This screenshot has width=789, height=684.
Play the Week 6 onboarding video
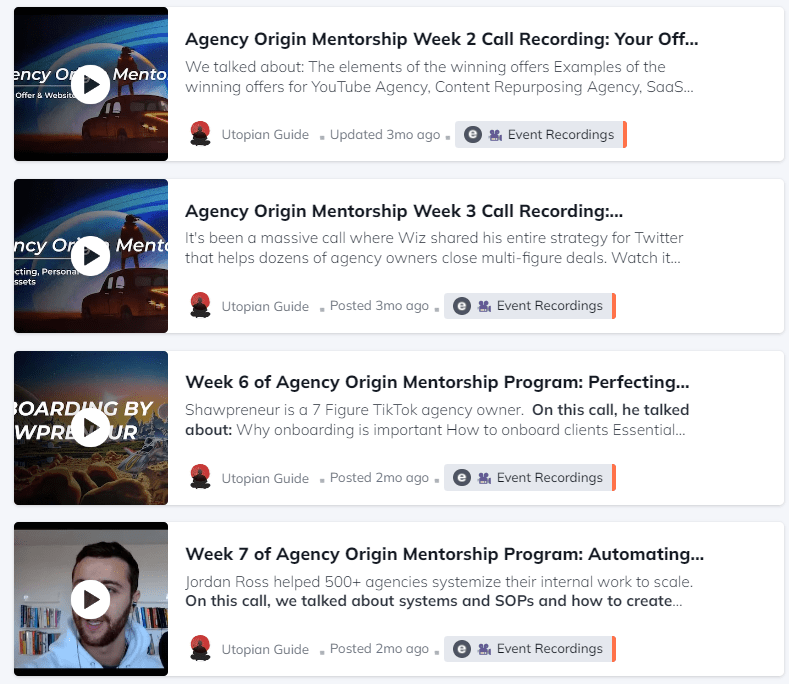tap(91, 428)
